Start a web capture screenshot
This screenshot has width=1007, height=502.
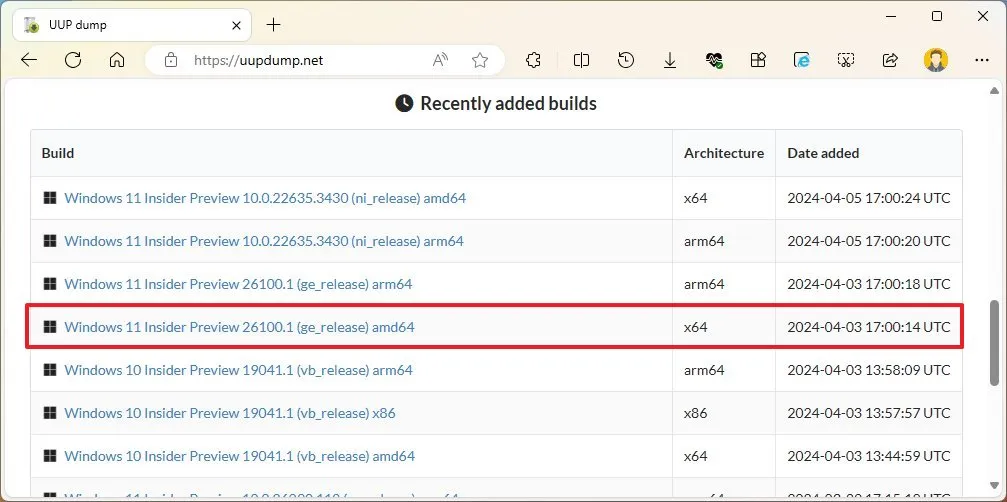[846, 60]
